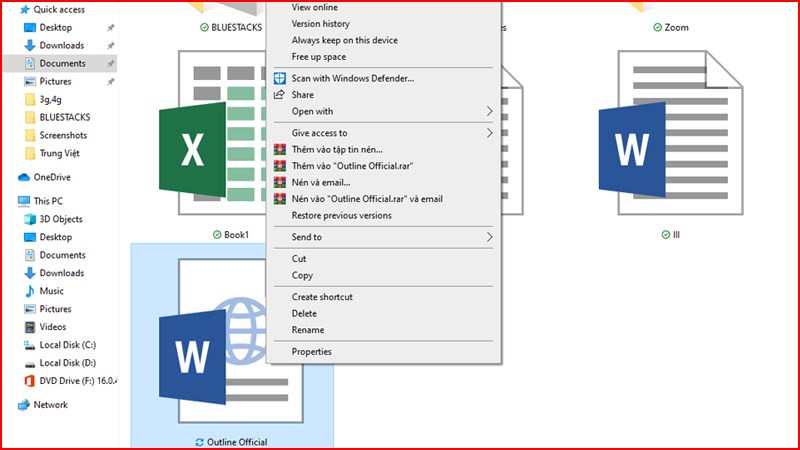The image size is (800, 450).
Task: Click the Network icon in sidebar
Action: tap(25, 405)
